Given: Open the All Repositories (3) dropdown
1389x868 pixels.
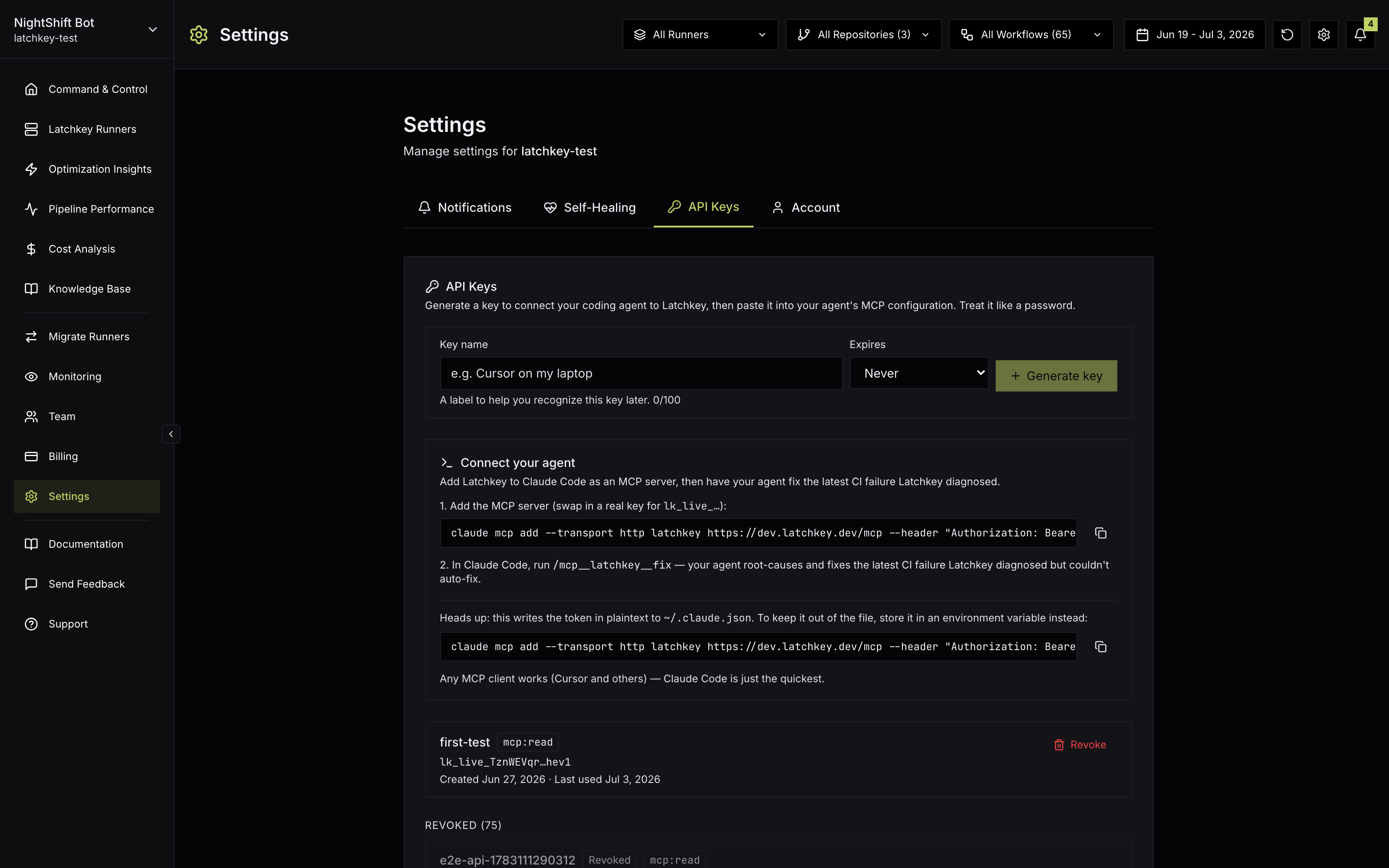Looking at the screenshot, I should pos(863,34).
